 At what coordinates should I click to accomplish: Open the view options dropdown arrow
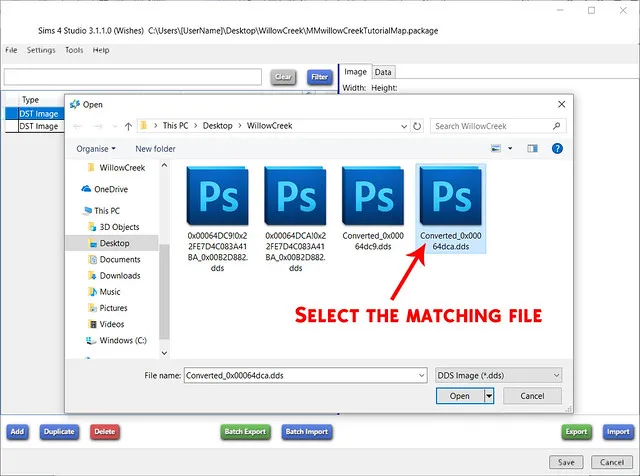[510, 148]
